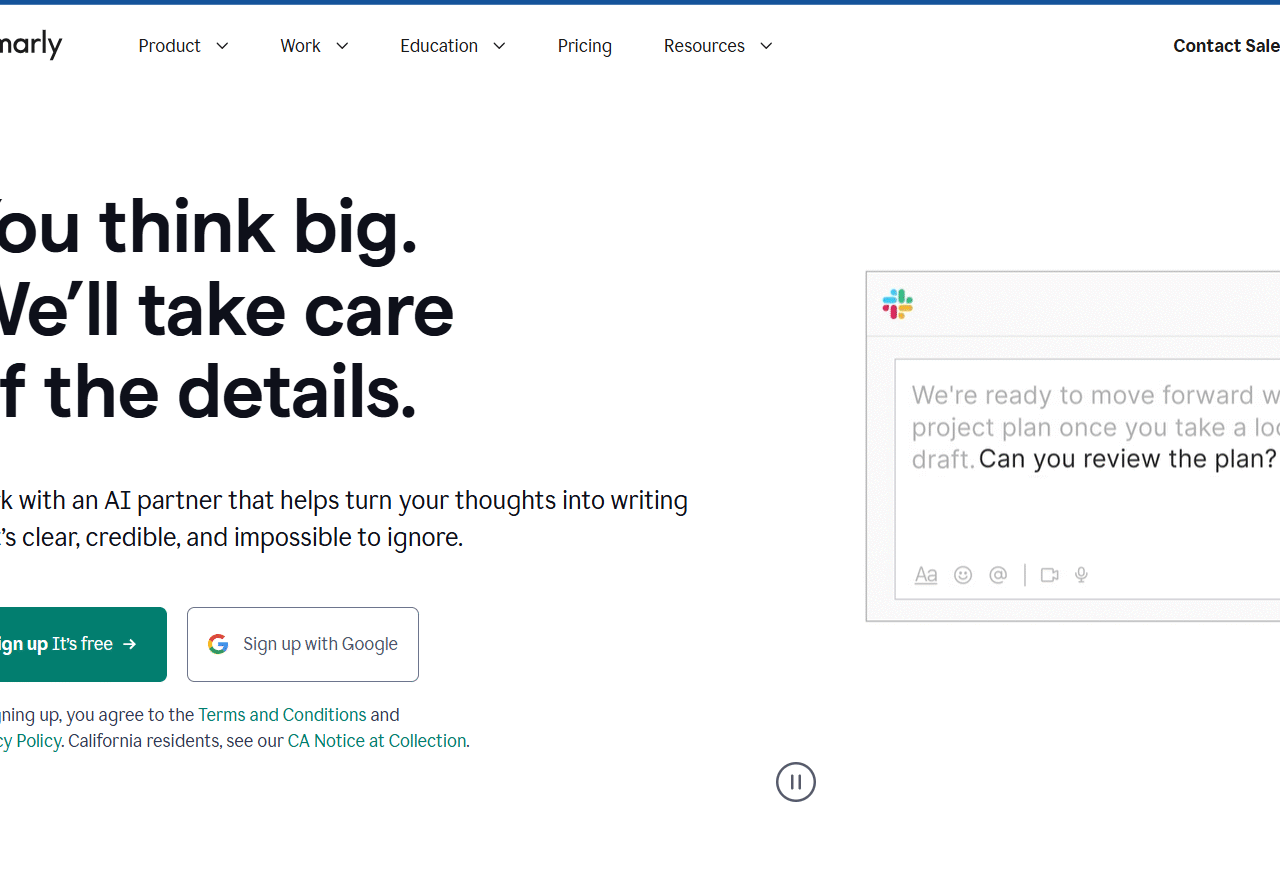Open the emoji picker in the composer
The width and height of the screenshot is (1280, 874).
click(962, 575)
